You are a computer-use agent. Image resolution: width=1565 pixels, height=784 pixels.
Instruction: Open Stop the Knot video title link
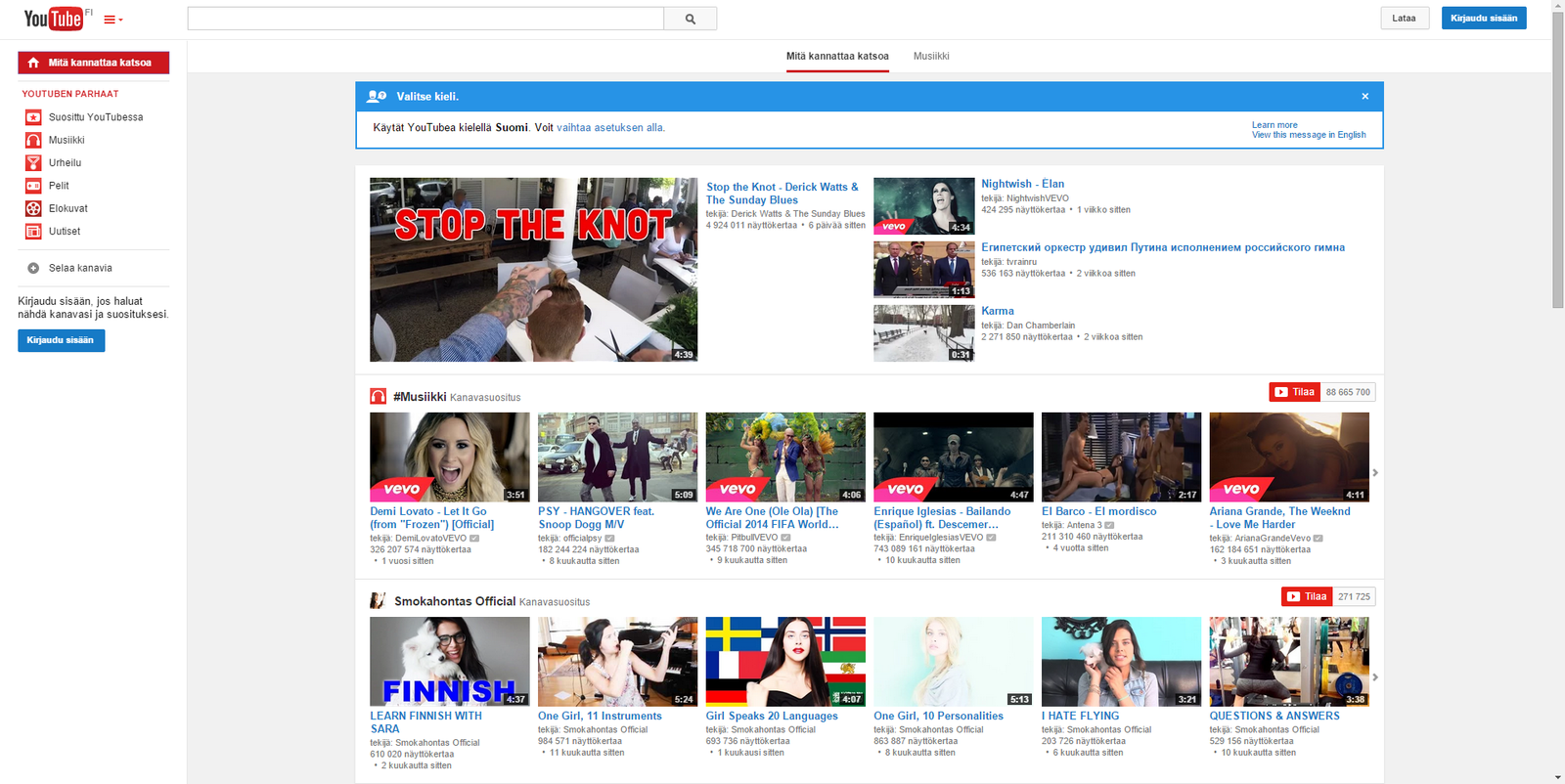tap(782, 194)
